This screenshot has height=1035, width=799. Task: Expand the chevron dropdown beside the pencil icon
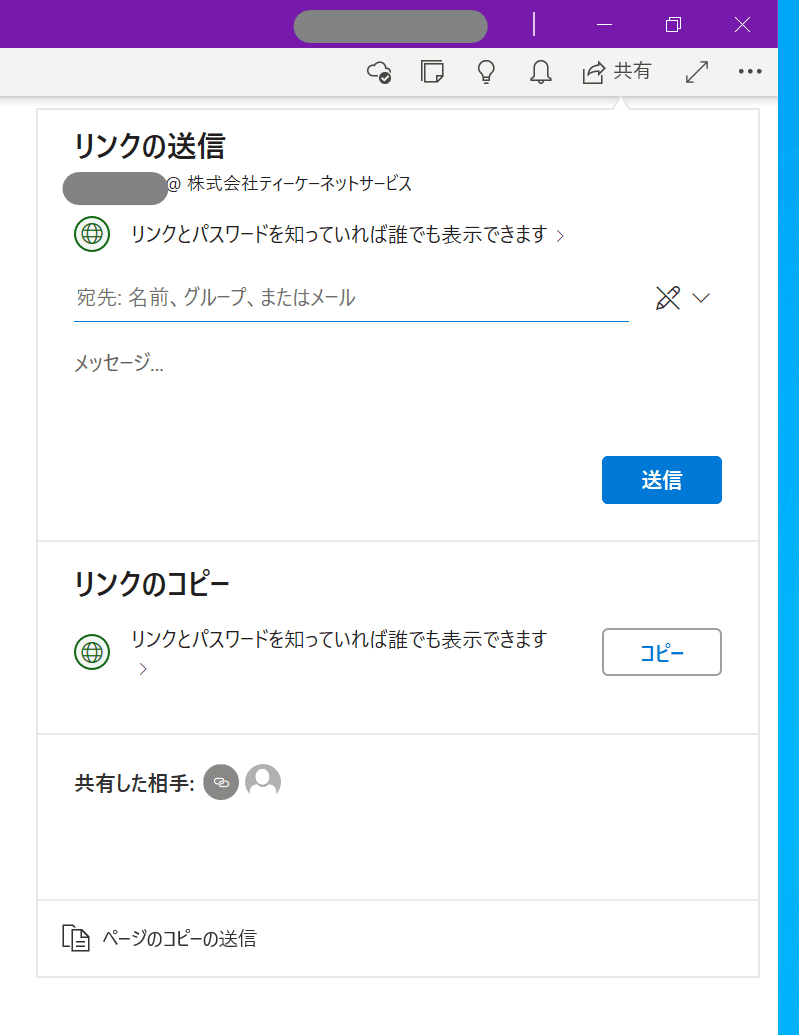click(701, 297)
